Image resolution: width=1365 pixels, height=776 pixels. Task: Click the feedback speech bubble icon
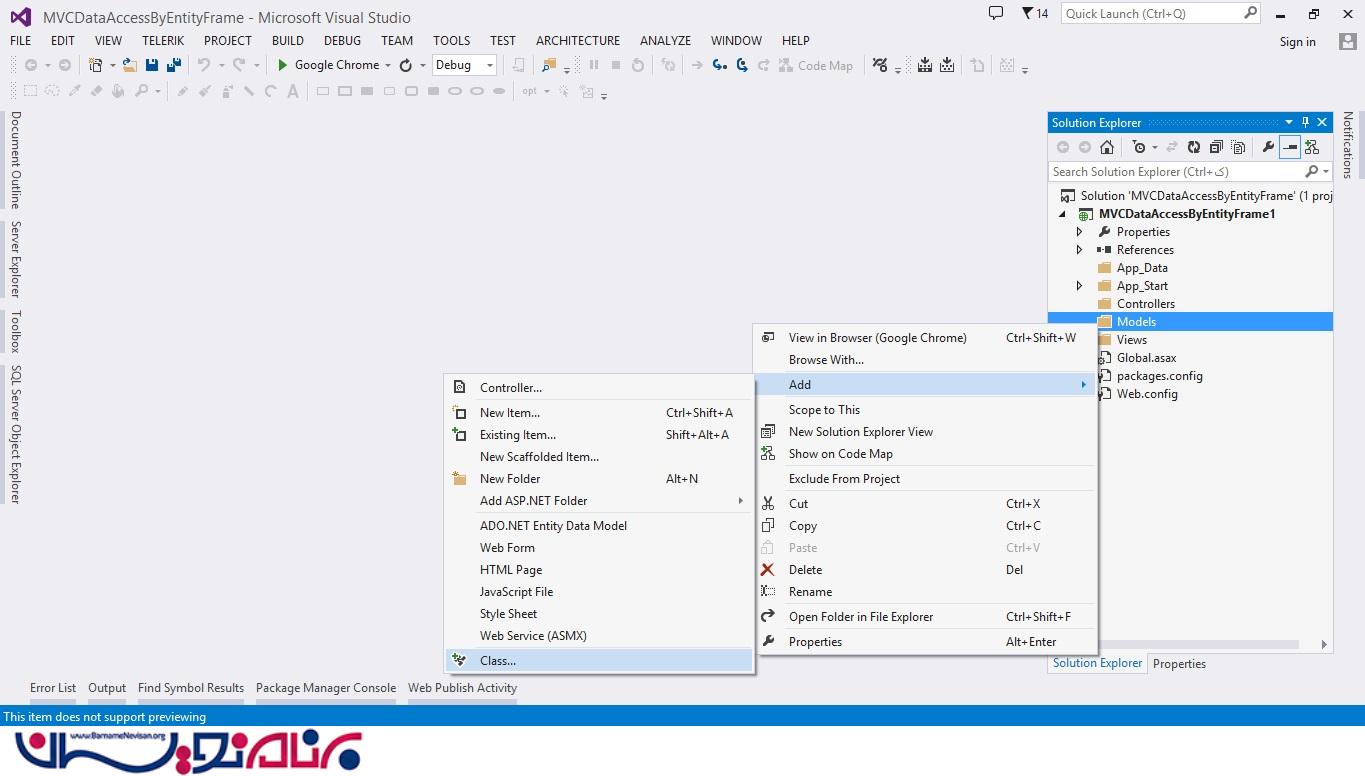pyautogui.click(x=995, y=14)
